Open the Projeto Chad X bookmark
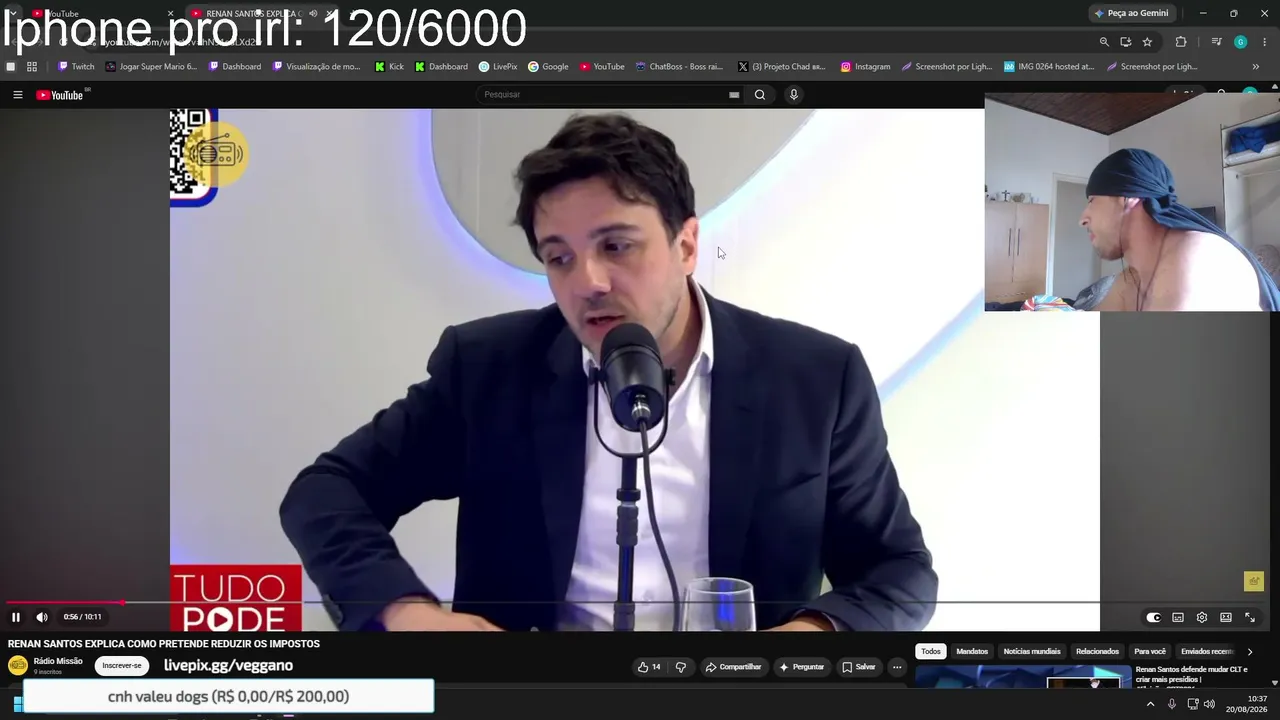This screenshot has height=720, width=1280. pyautogui.click(x=782, y=67)
